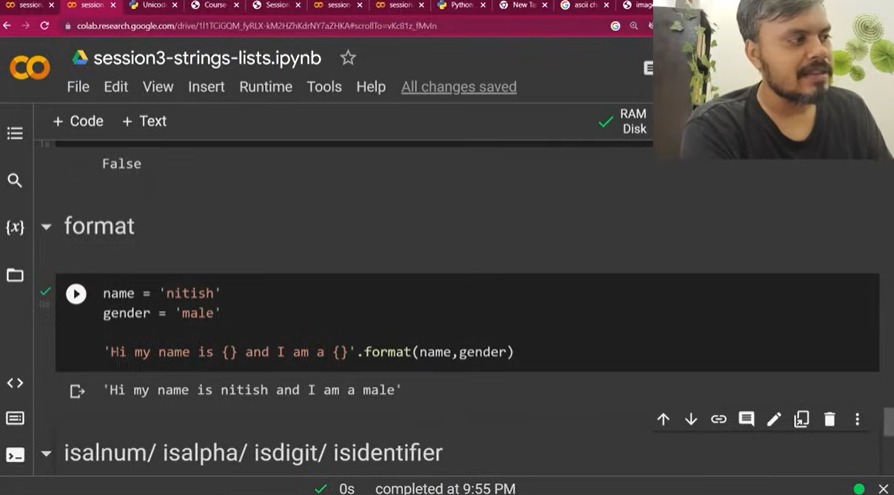
Task: Copy link to cell icon
Action: [x=718, y=419]
